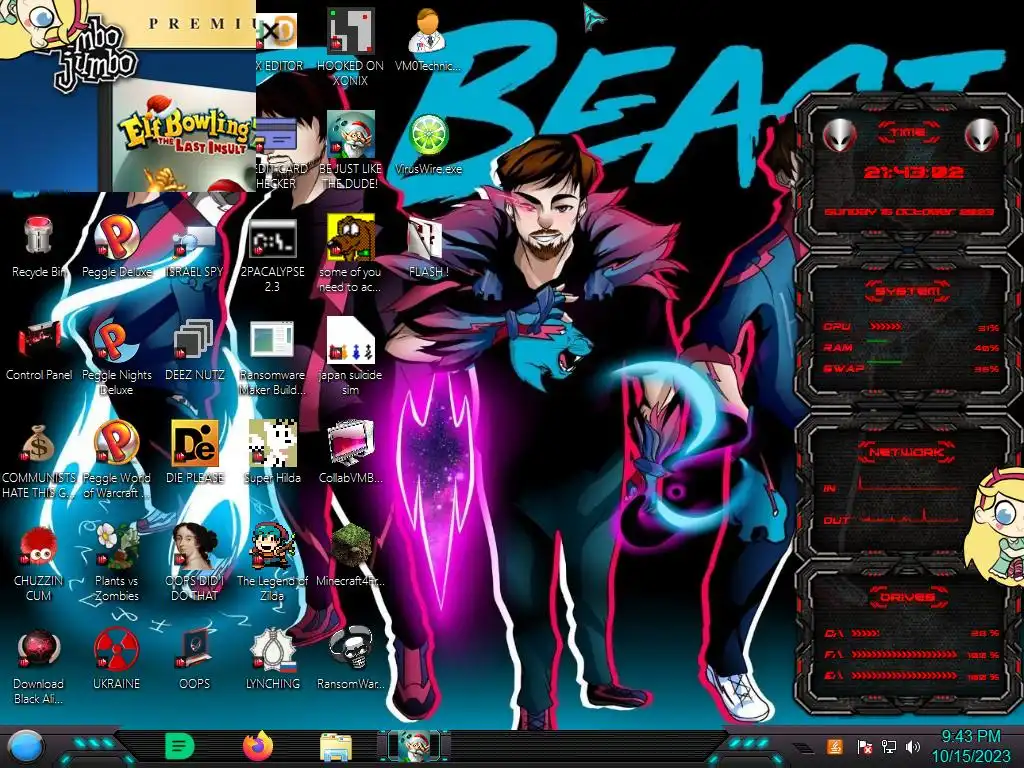Screen dimensions: 1024x768
Task: Open the CollabVMB... desktop icon
Action: click(x=350, y=453)
